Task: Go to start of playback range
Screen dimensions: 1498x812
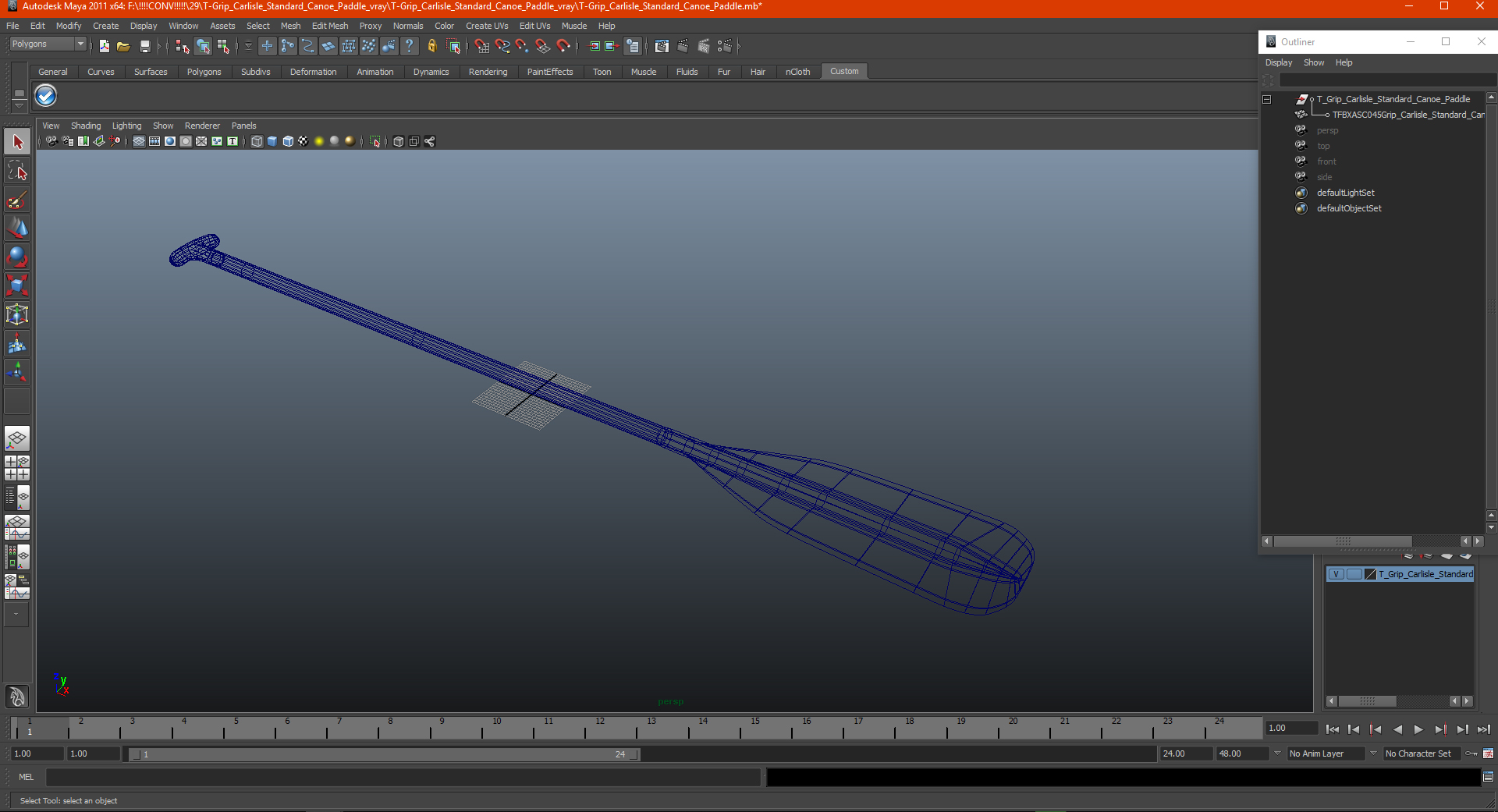Action: [1332, 729]
